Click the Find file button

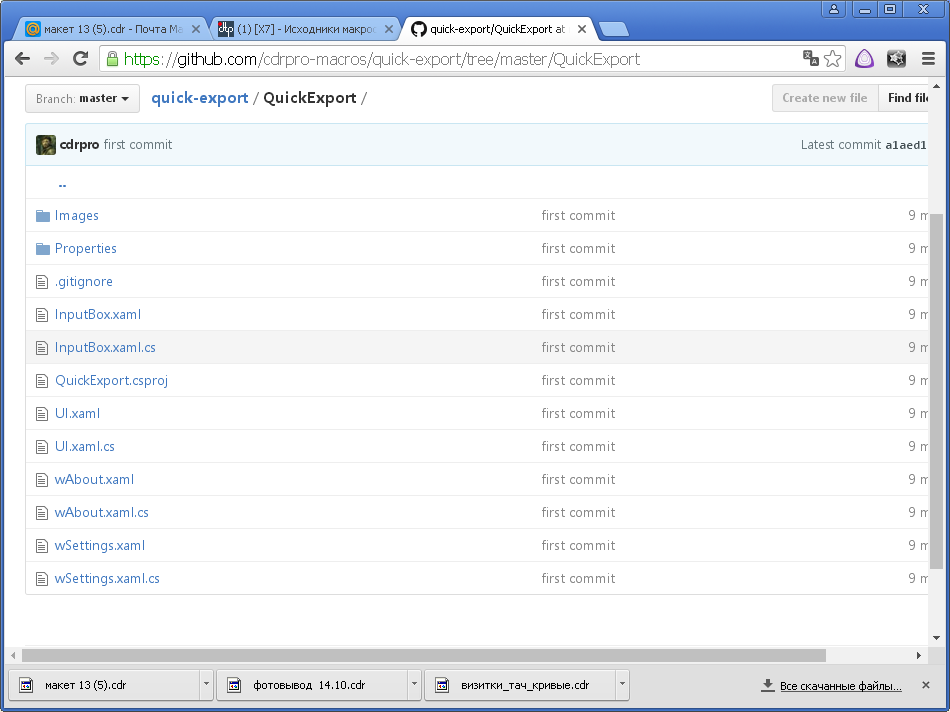[x=904, y=98]
